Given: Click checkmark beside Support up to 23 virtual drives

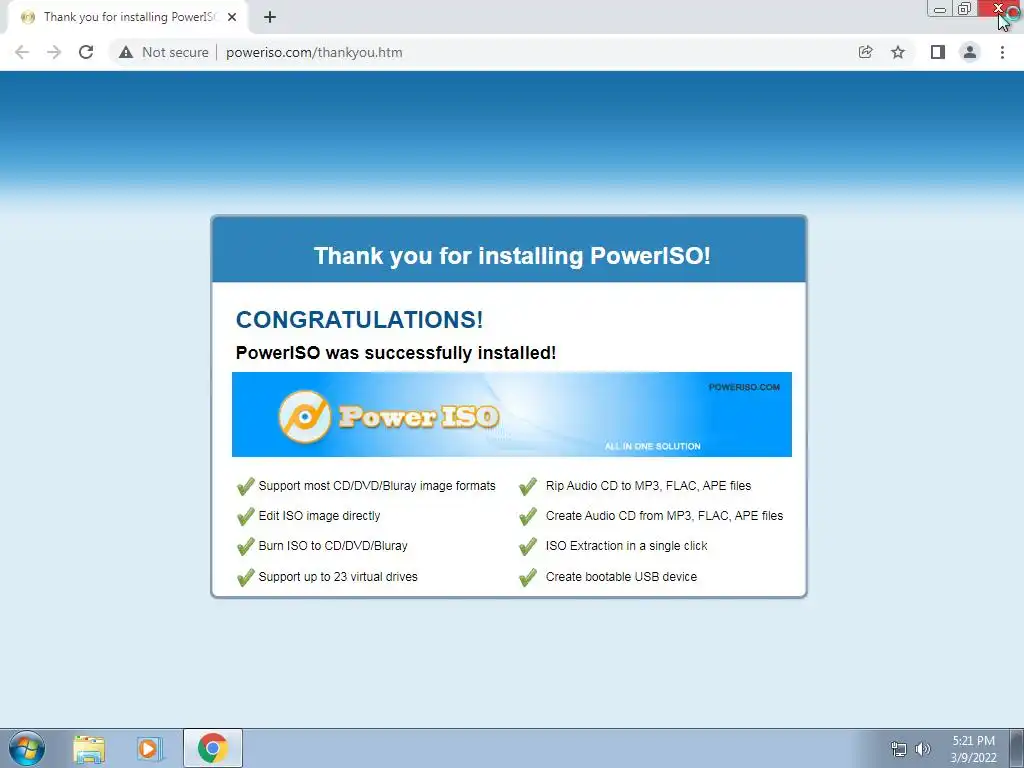Looking at the screenshot, I should pos(246,577).
